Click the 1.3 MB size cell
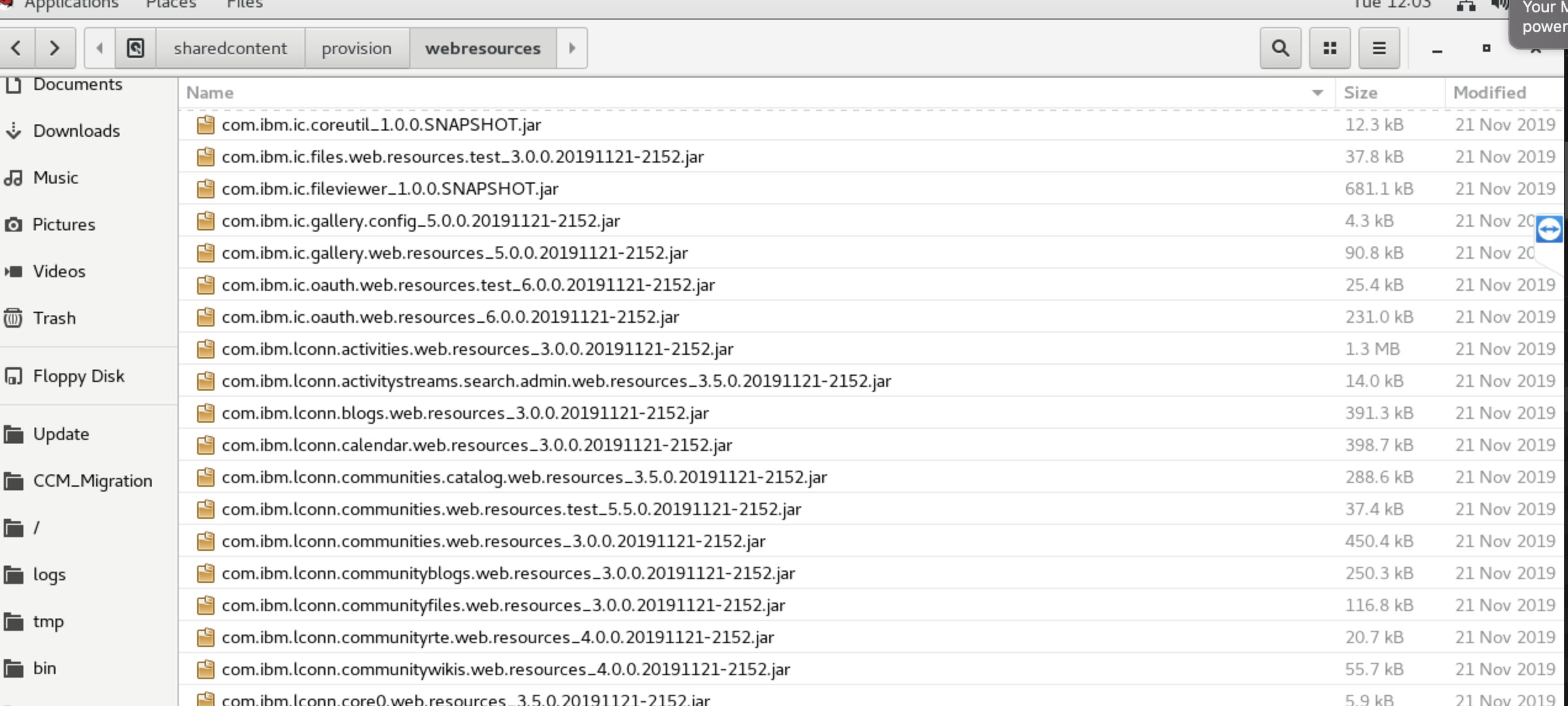This screenshot has width=1568, height=706. click(1372, 349)
